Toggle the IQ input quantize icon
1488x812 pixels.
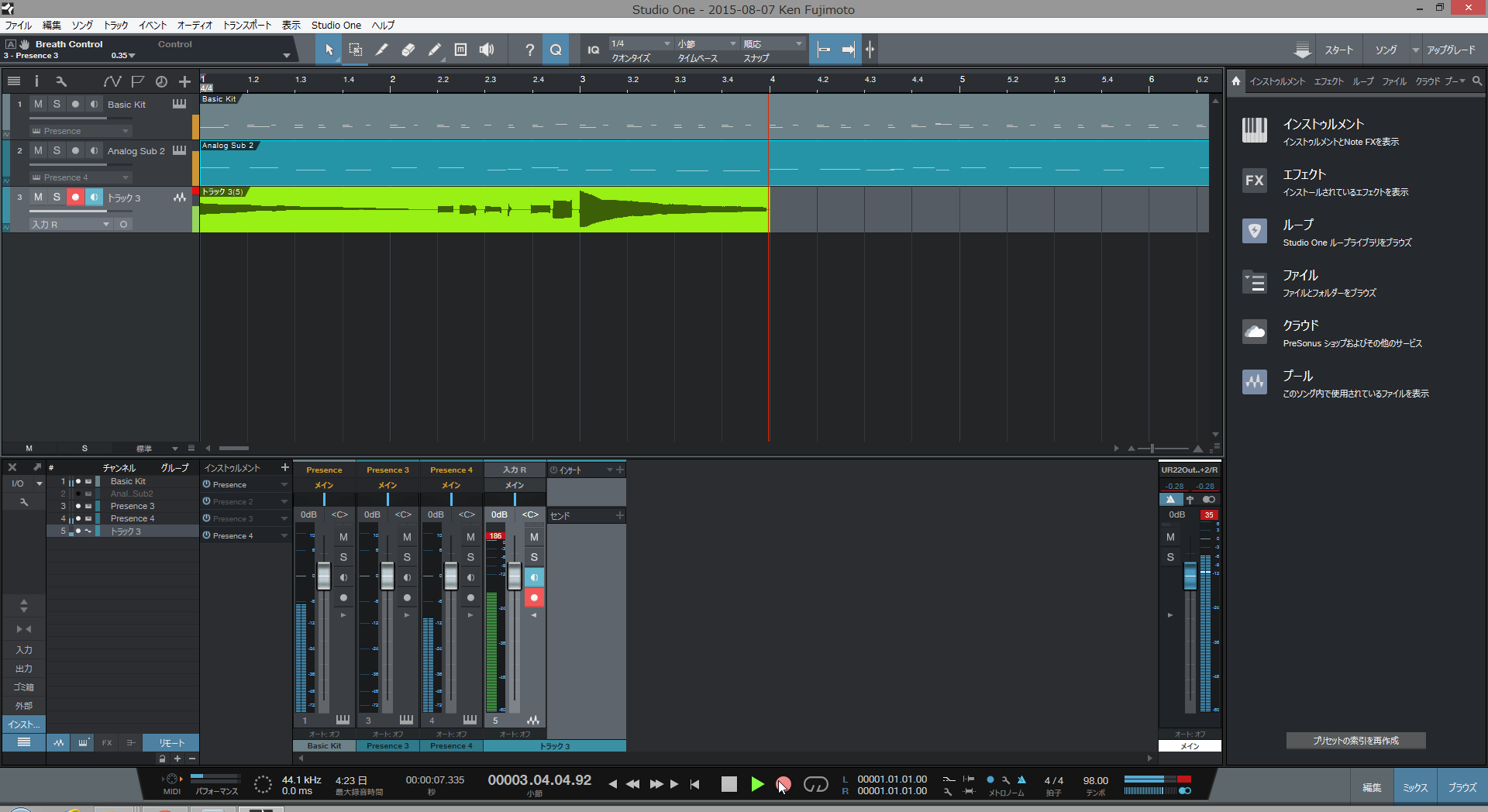click(594, 50)
